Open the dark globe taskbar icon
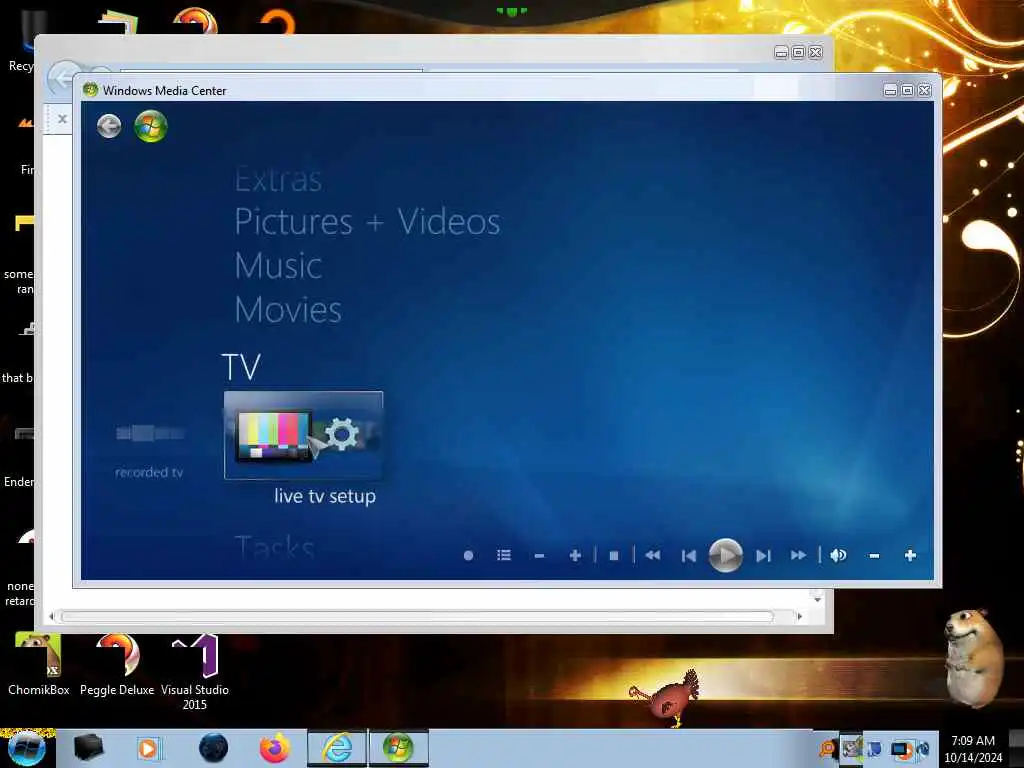This screenshot has width=1024, height=768. 214,748
